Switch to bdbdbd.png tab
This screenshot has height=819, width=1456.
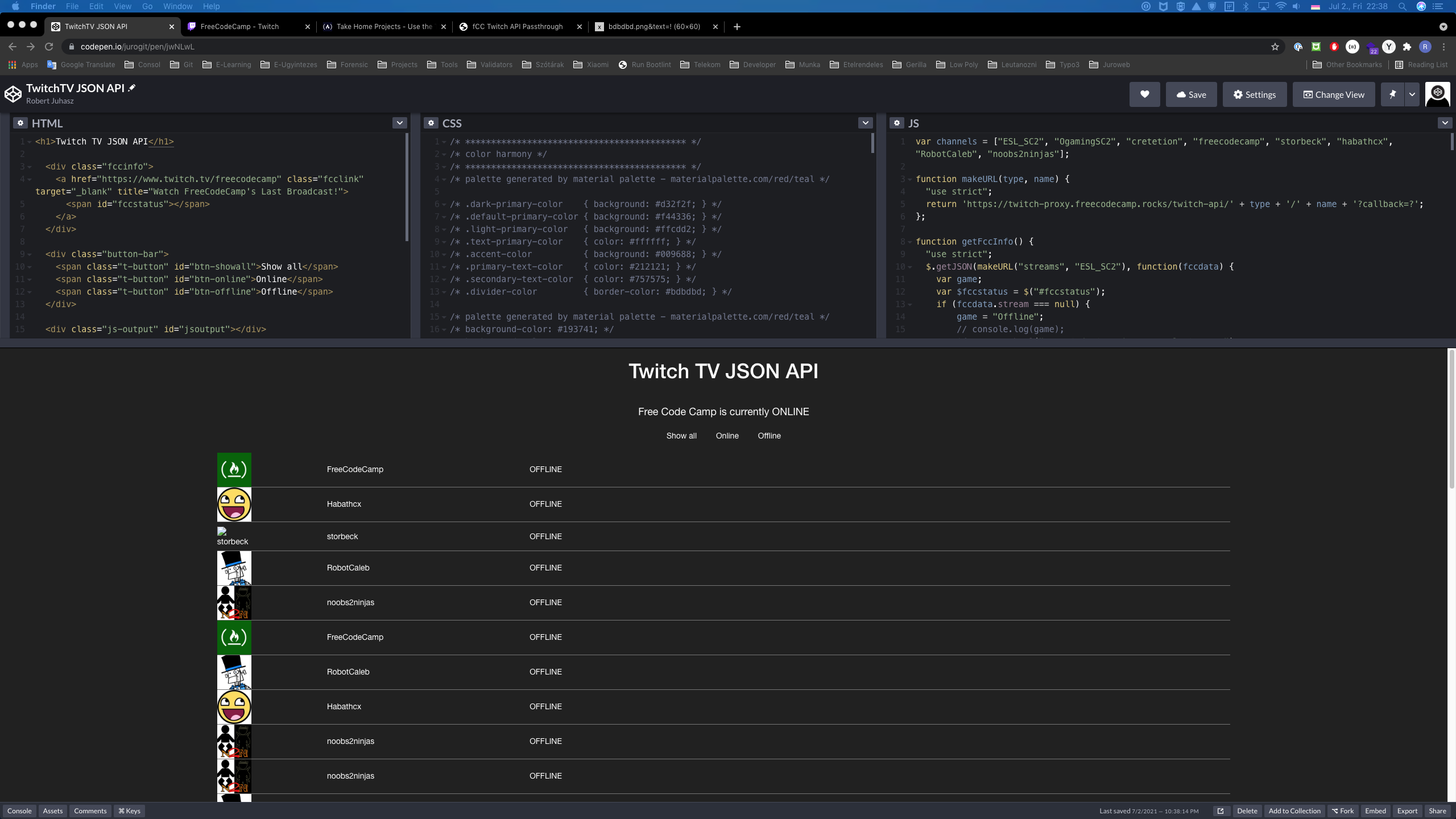click(656, 27)
